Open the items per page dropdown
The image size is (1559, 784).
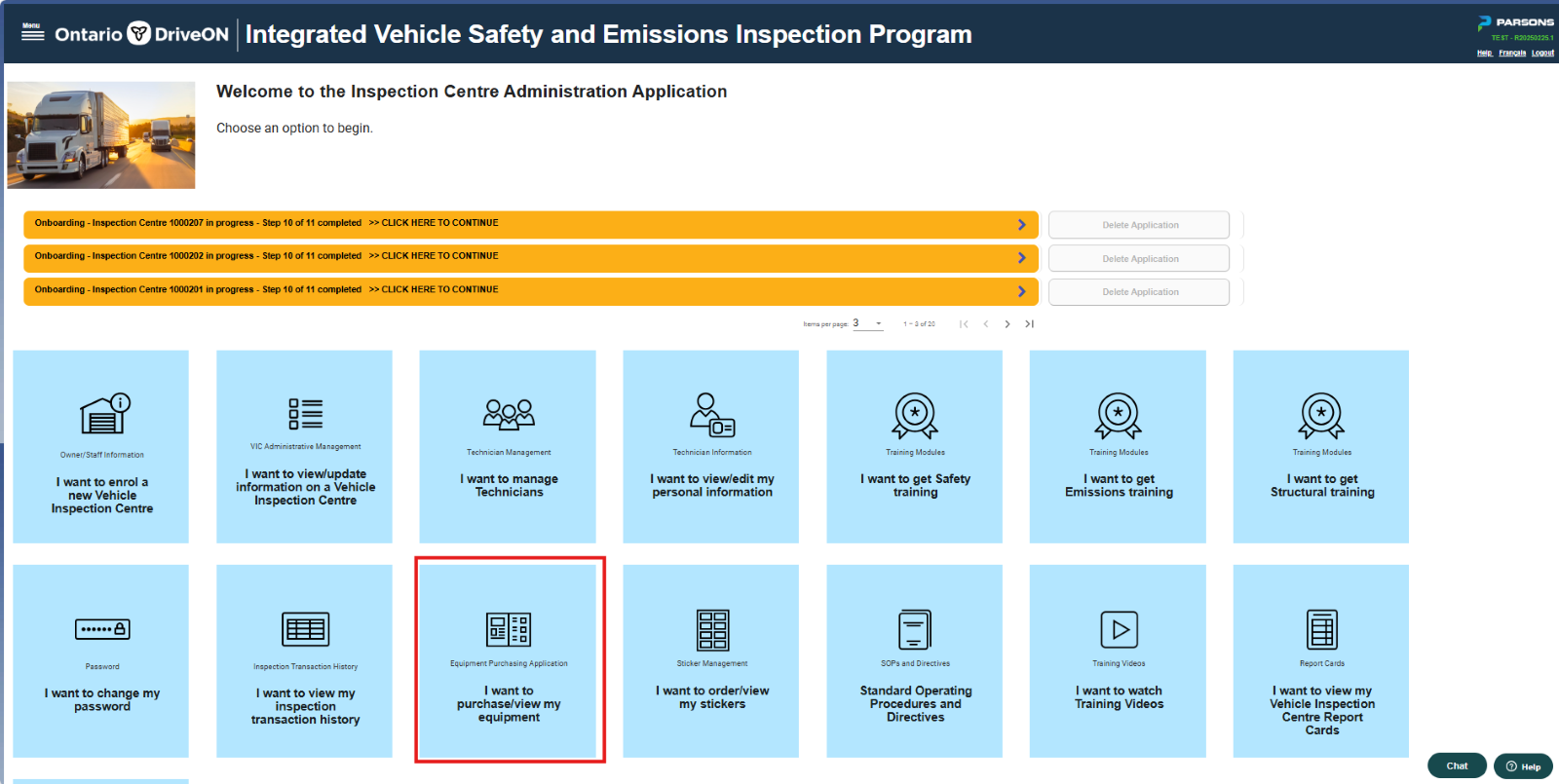(x=867, y=323)
